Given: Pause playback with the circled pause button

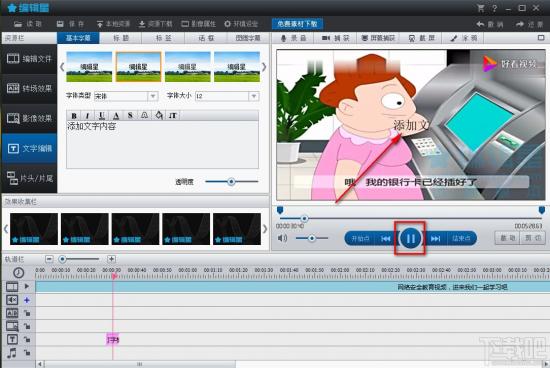Looking at the screenshot, I should (410, 238).
